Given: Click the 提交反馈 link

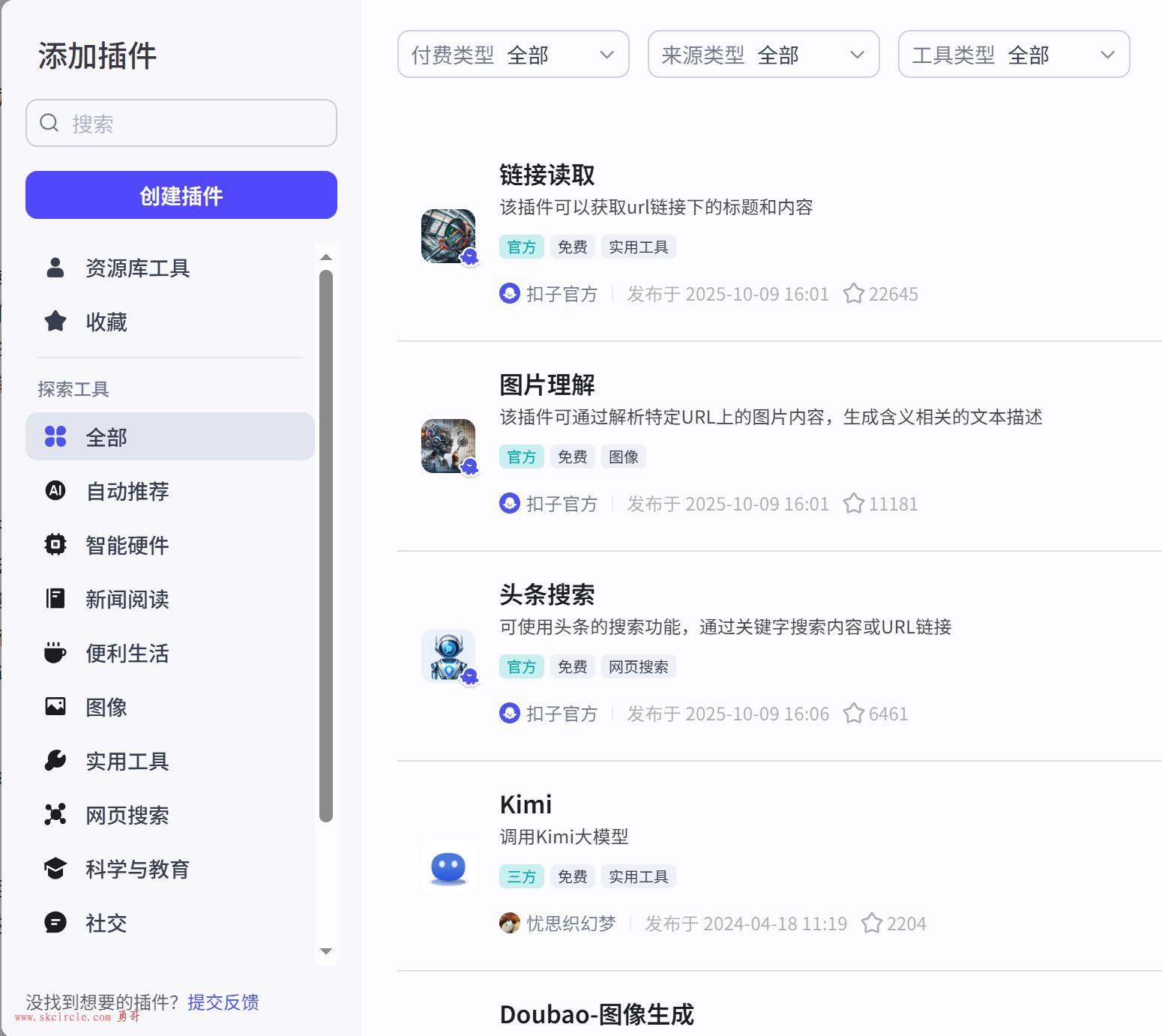Looking at the screenshot, I should coord(223,1002).
